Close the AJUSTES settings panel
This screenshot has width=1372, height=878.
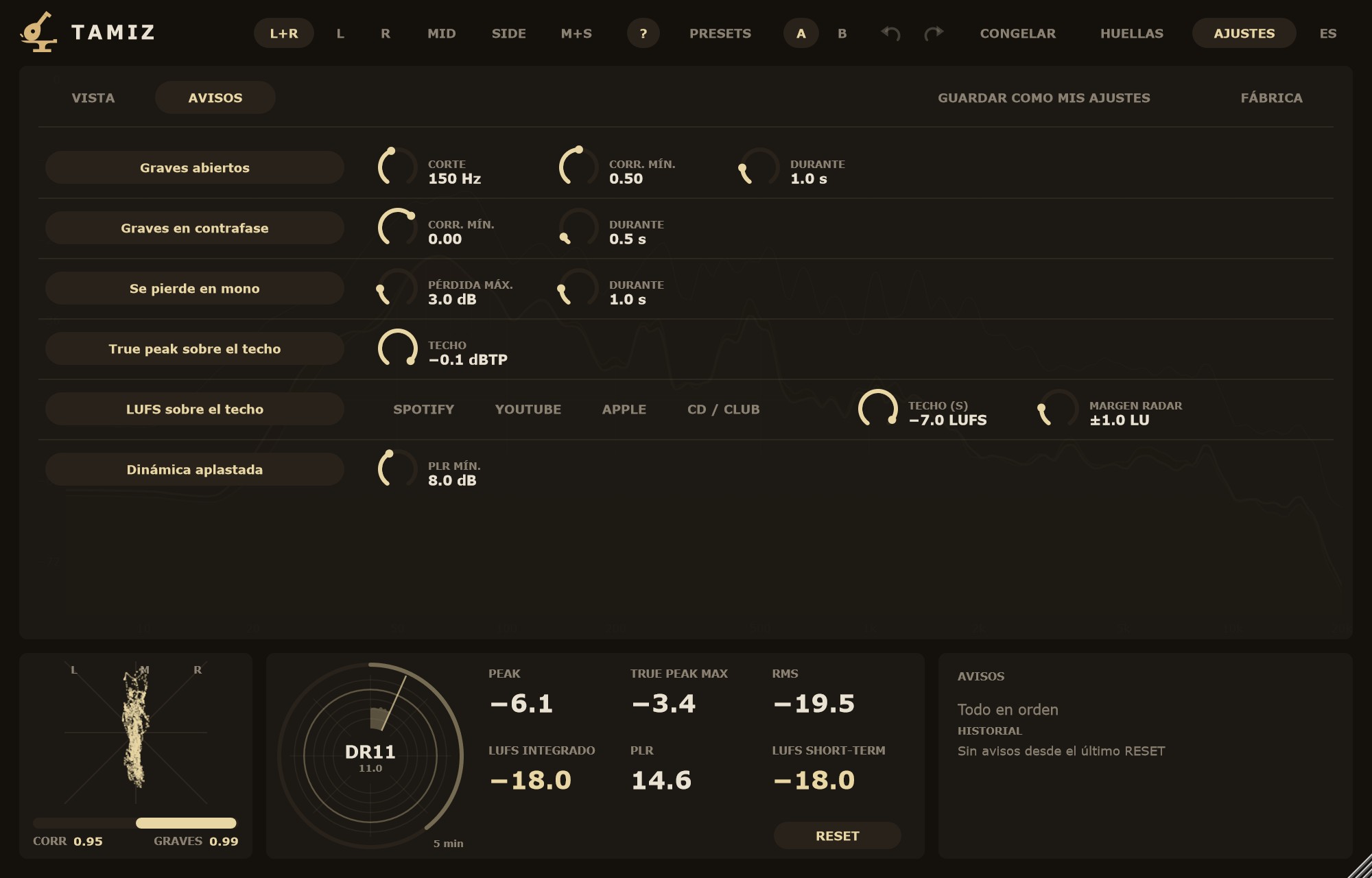point(1244,33)
